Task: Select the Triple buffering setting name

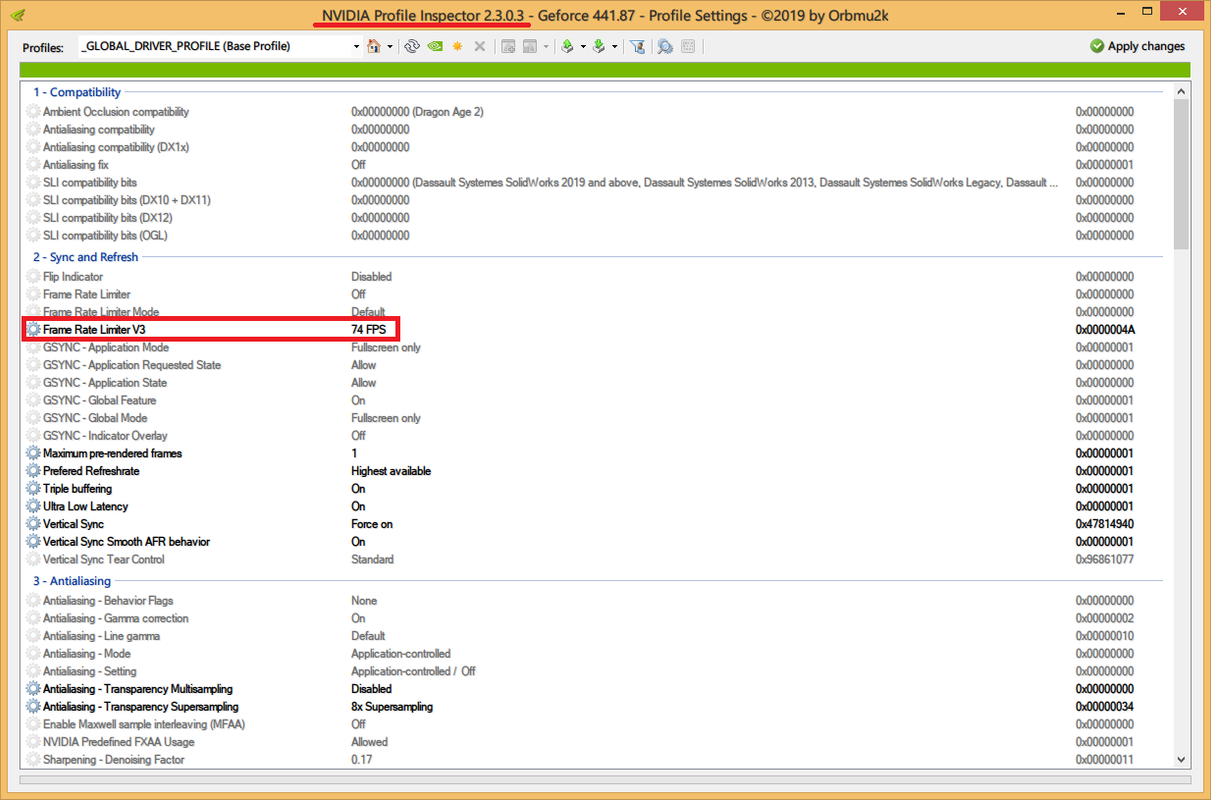Action: point(77,489)
